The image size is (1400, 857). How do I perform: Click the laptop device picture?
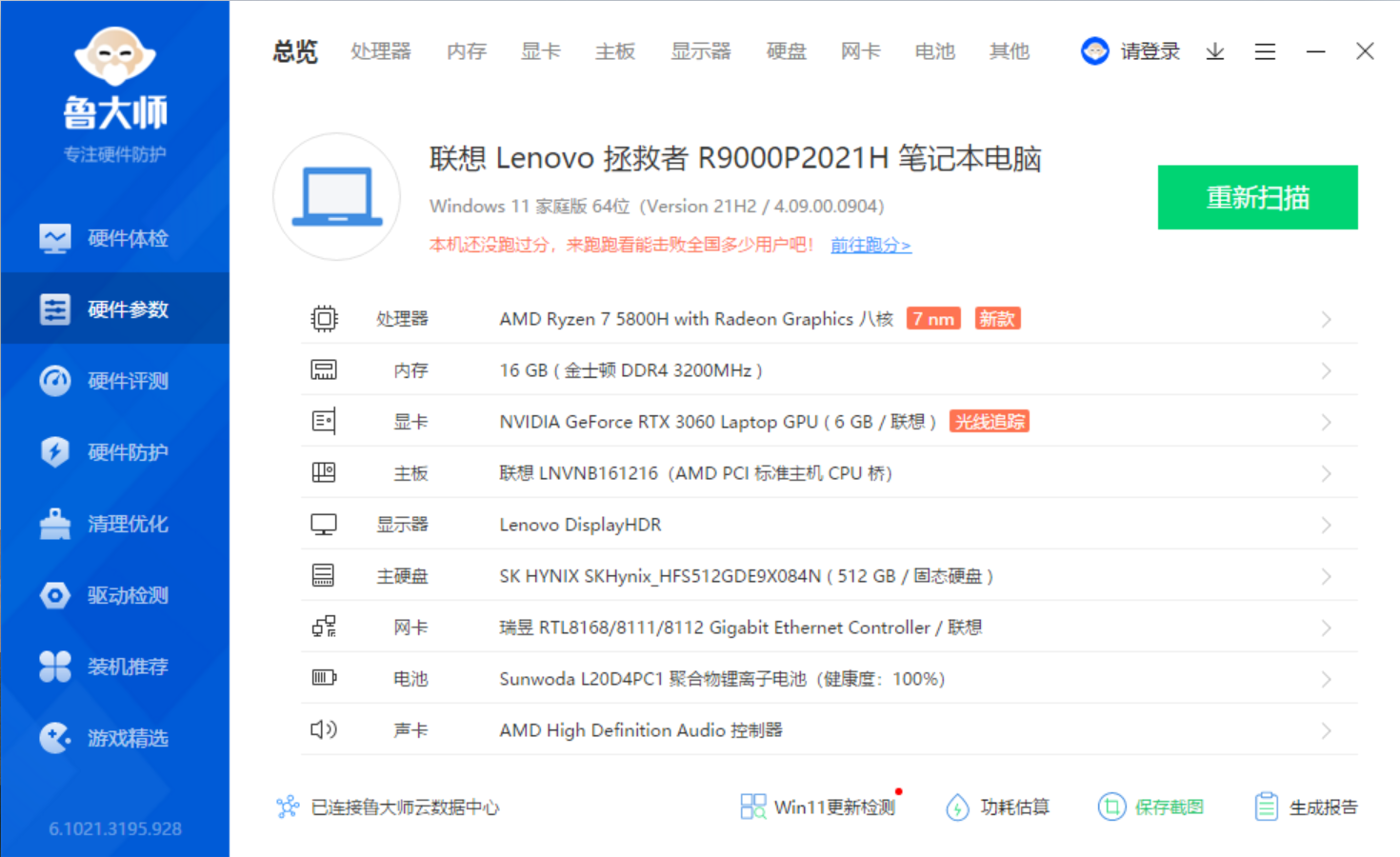tap(337, 197)
